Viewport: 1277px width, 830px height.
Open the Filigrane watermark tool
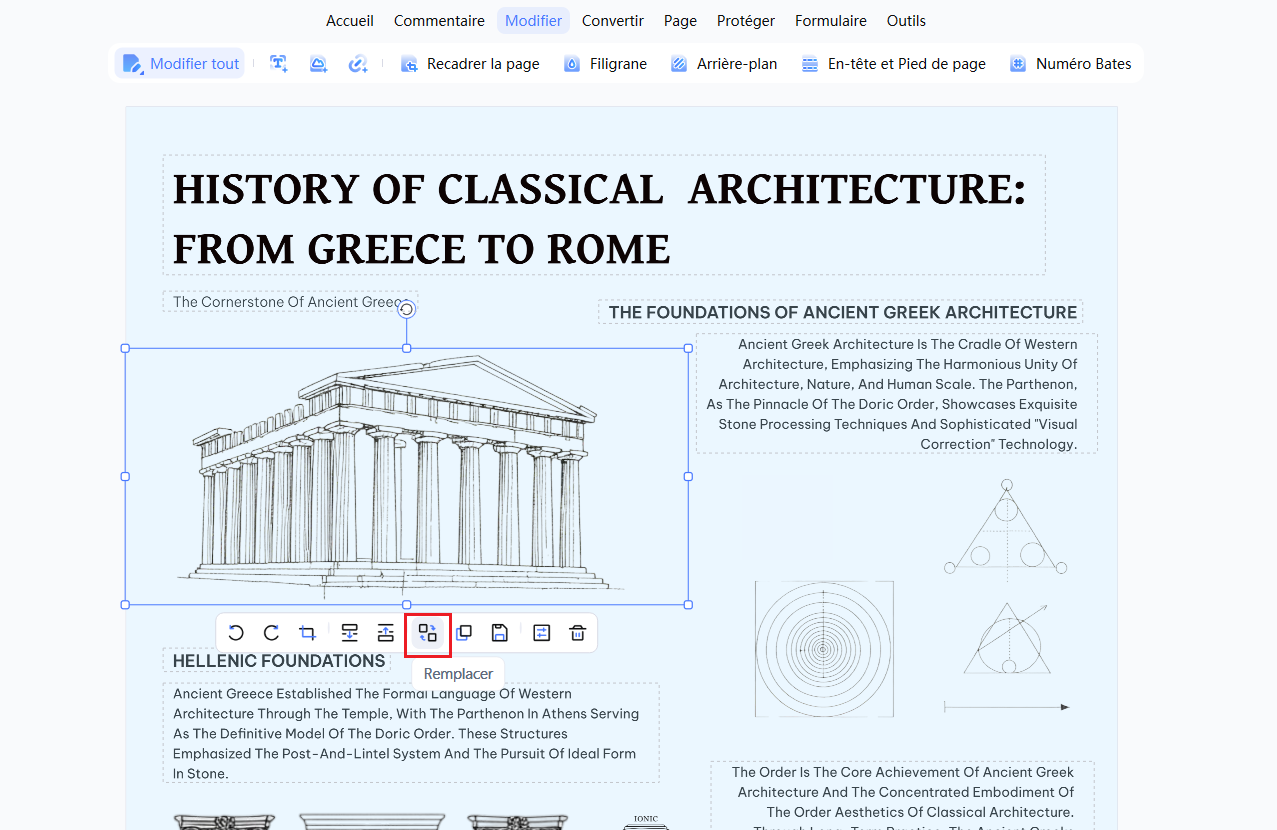[605, 64]
